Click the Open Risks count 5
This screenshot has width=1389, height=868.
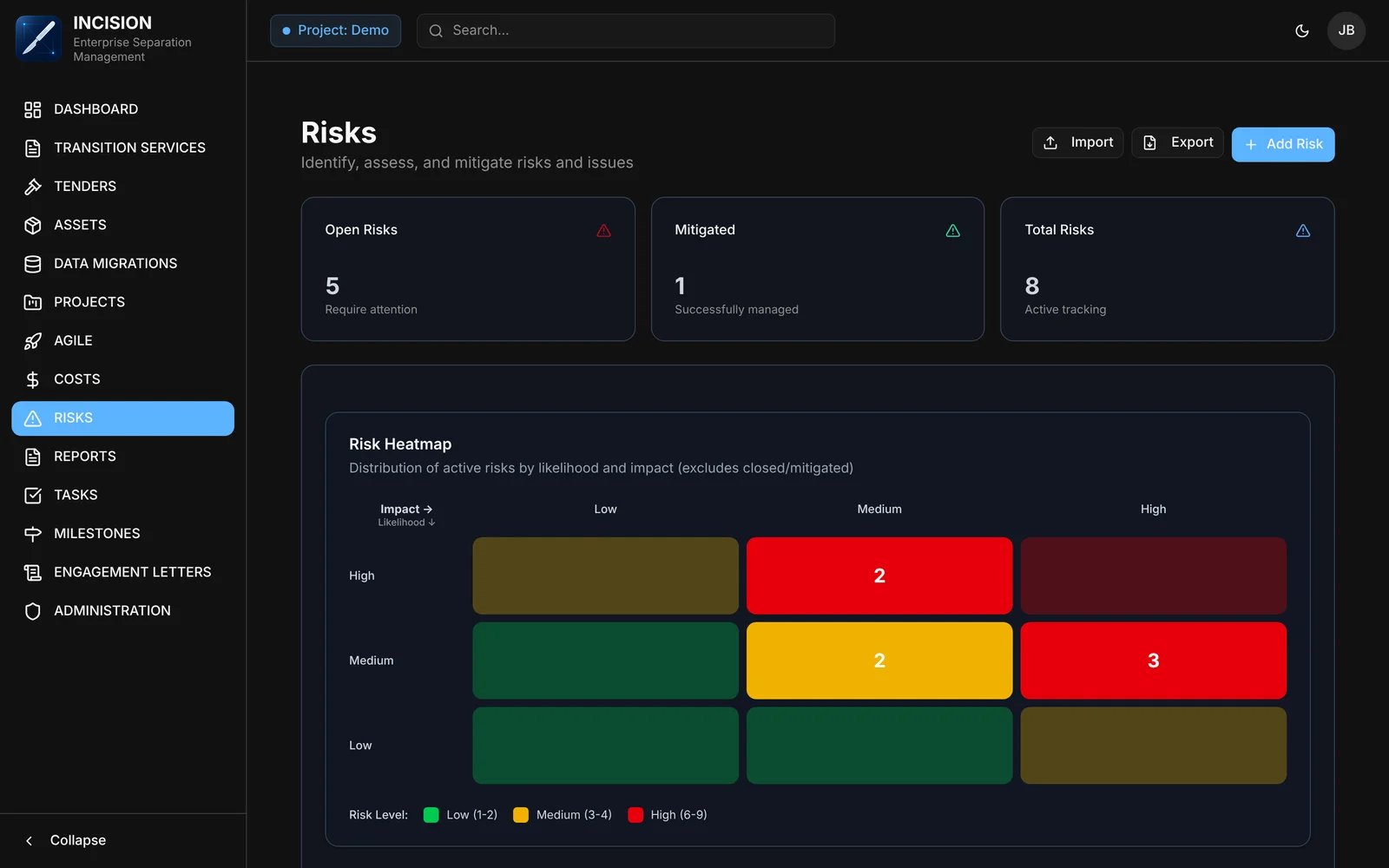click(332, 286)
